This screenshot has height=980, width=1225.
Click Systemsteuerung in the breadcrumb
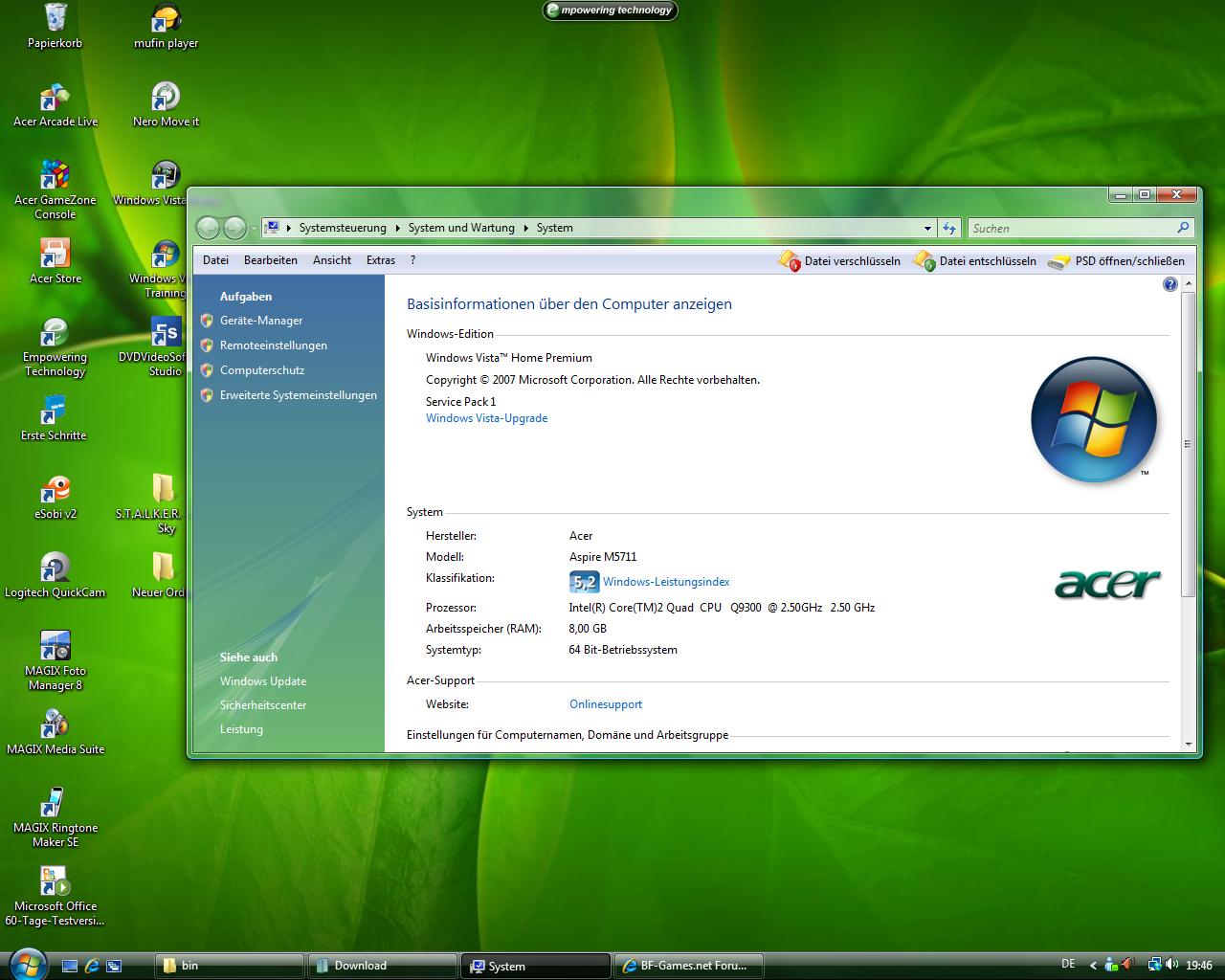pos(343,228)
